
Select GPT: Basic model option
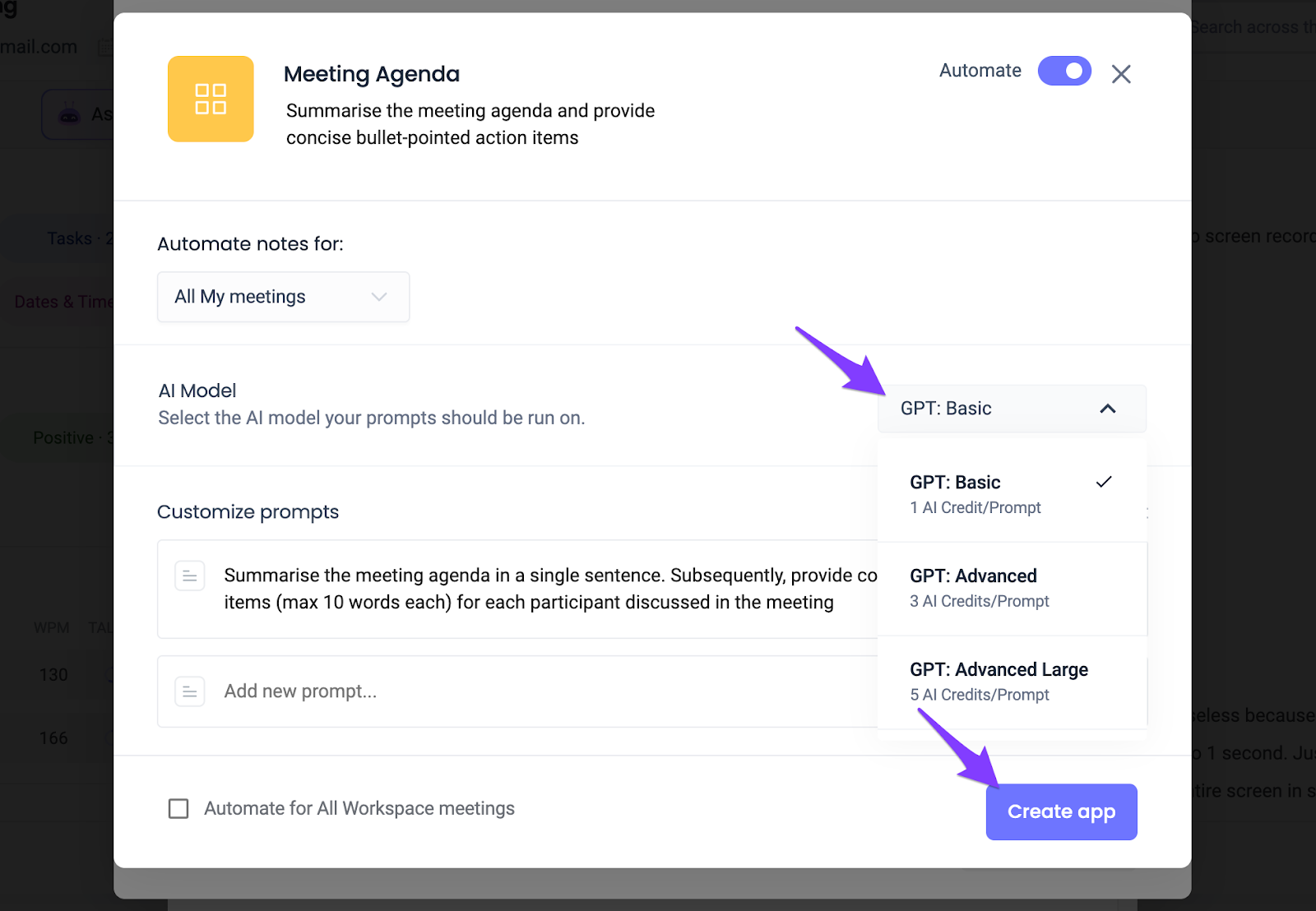coord(1012,494)
